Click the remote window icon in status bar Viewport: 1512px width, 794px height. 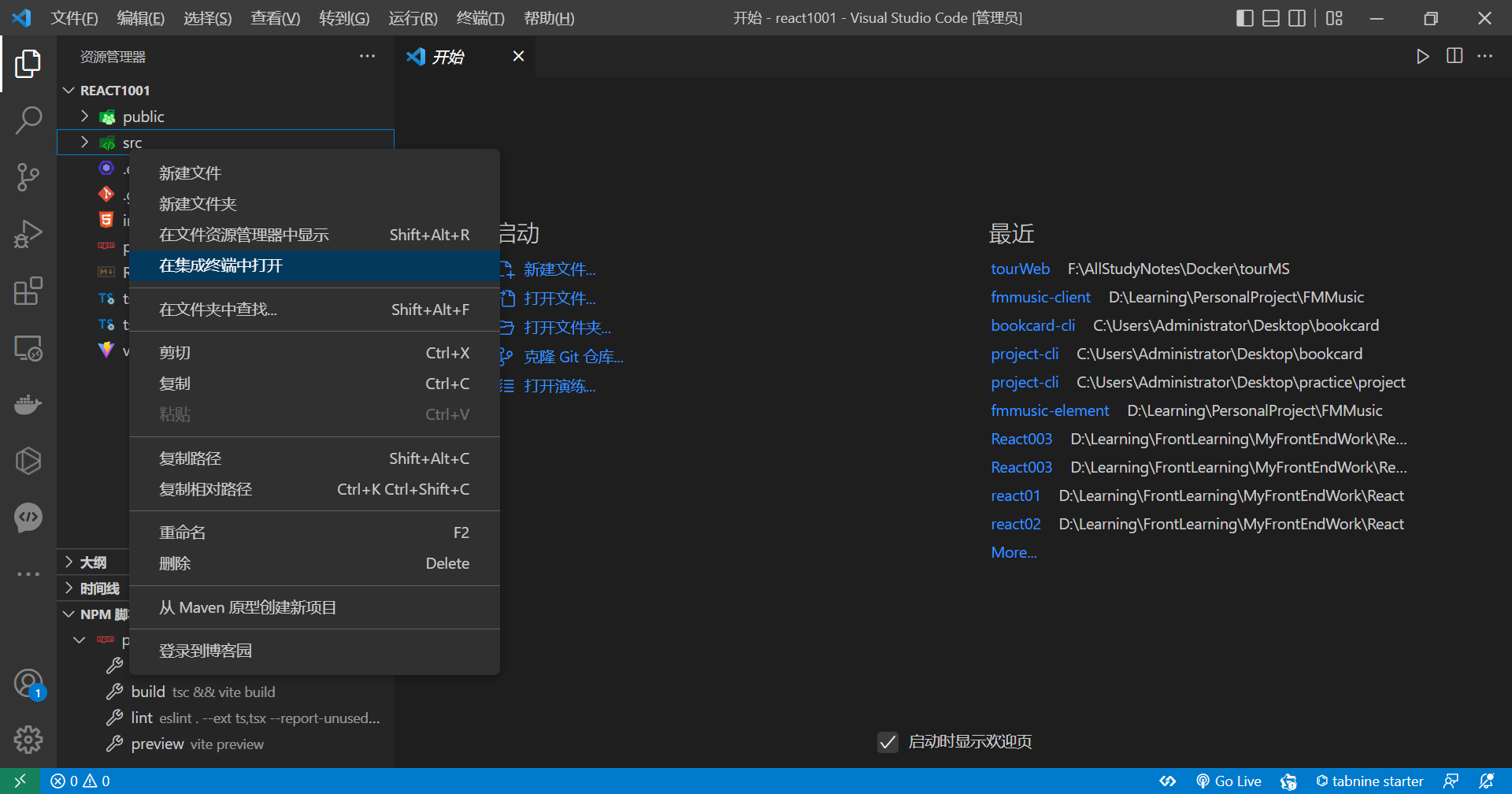pos(20,781)
